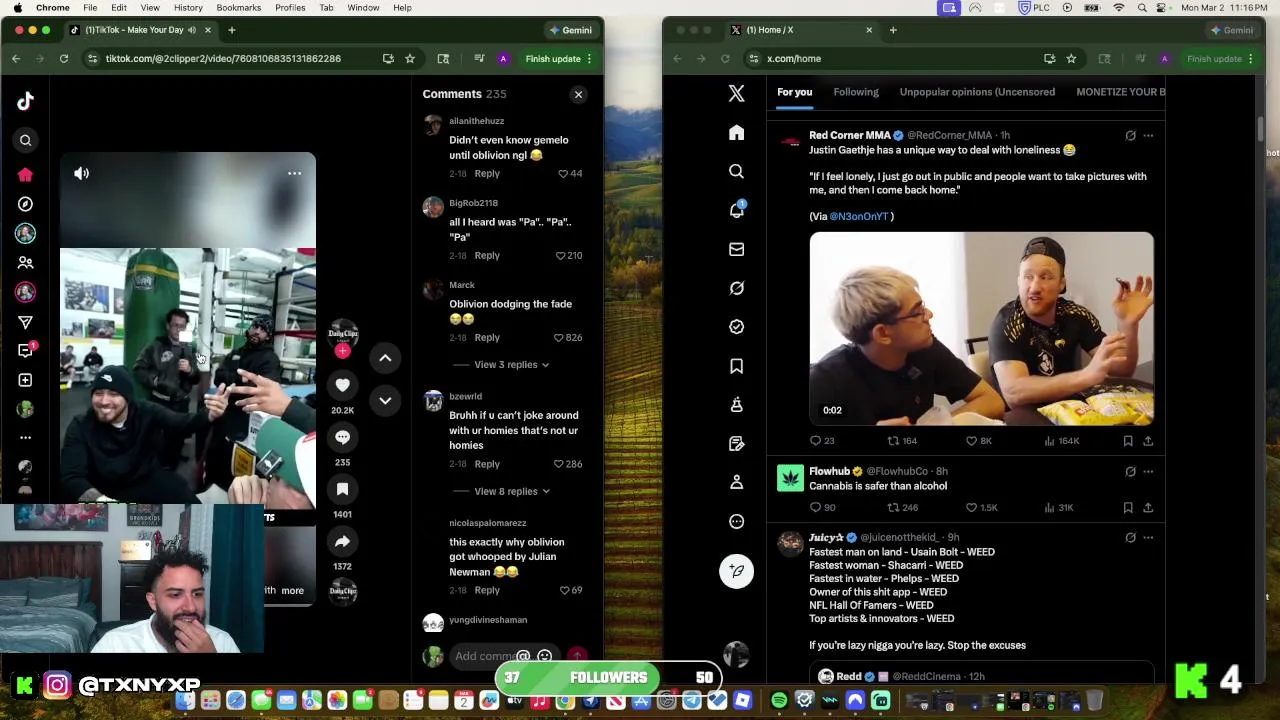Screen dimensions: 1280x720
Task: Close the TikTok comments panel
Action: tap(578, 94)
